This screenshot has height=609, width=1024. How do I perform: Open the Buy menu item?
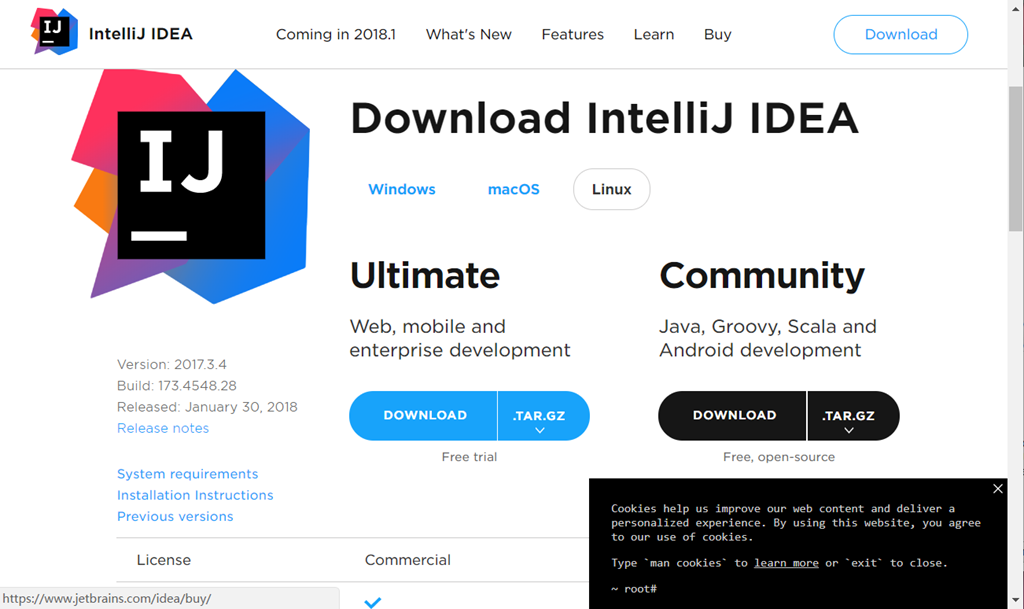(717, 34)
